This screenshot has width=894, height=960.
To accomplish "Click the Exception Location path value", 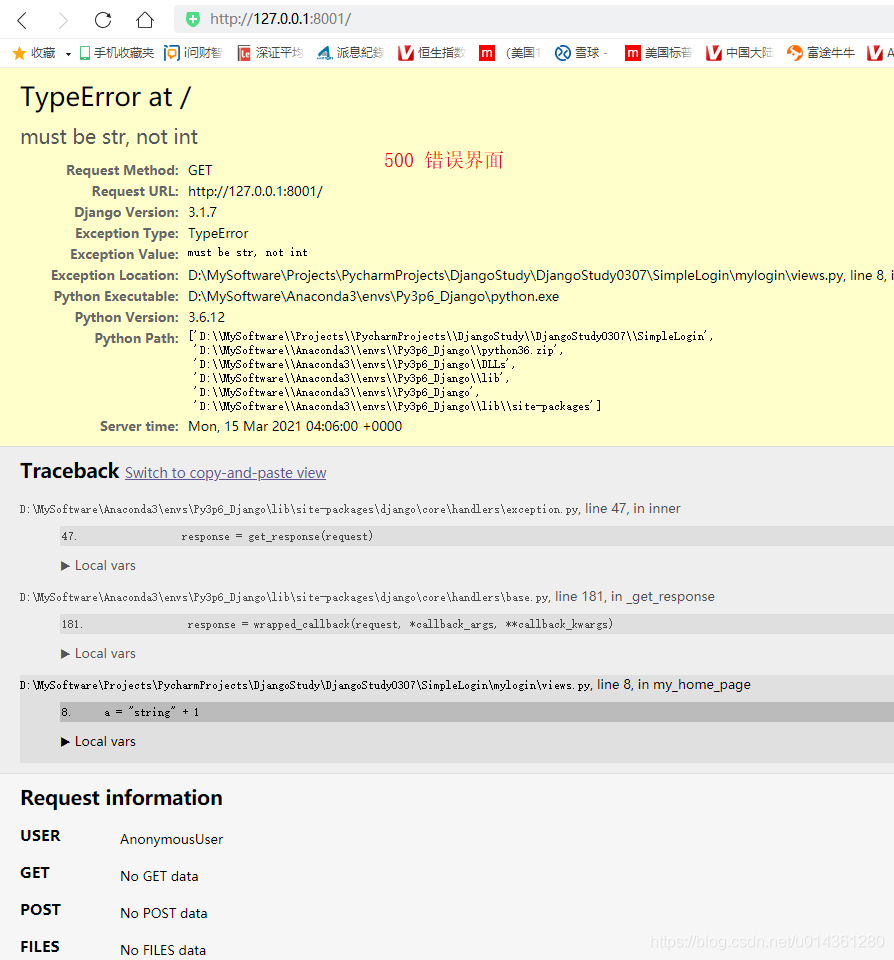I will (541, 276).
